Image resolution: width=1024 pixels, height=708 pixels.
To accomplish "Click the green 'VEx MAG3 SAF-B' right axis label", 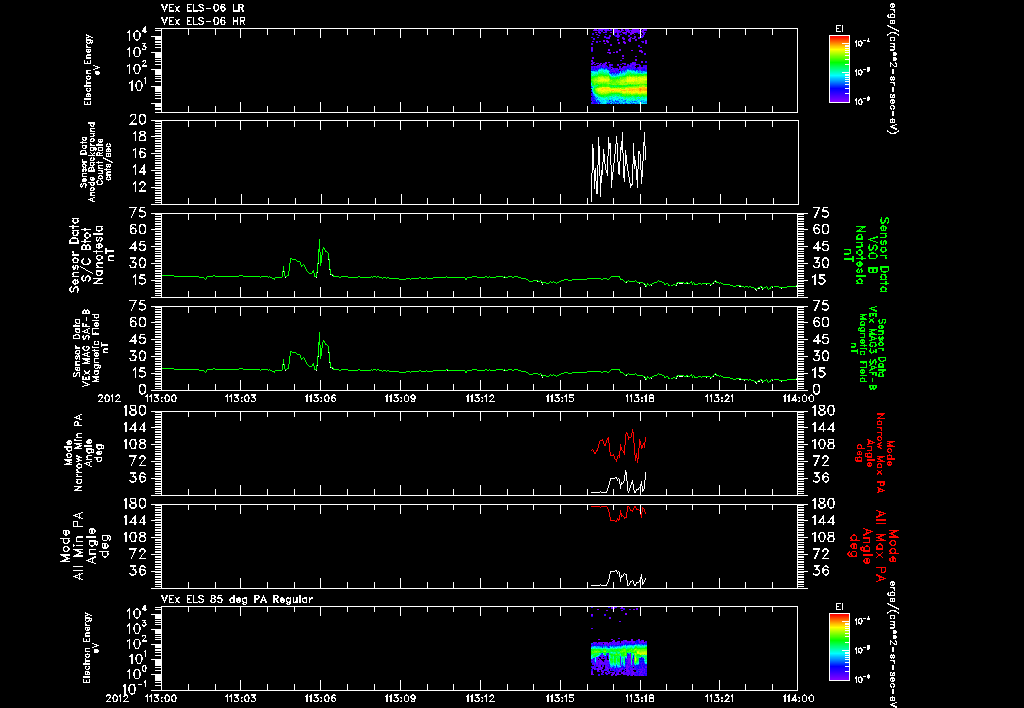I will pos(867,348).
